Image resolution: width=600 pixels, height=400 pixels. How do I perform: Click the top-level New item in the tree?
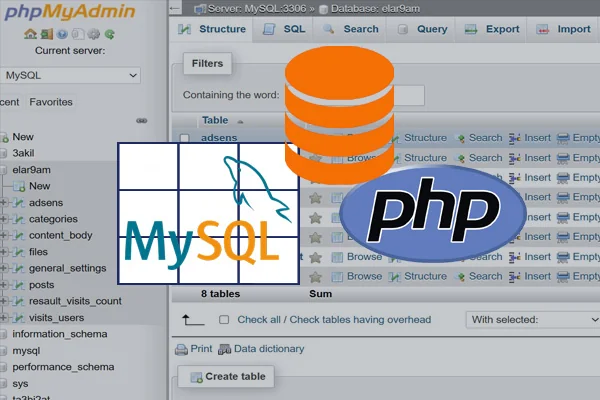23,137
